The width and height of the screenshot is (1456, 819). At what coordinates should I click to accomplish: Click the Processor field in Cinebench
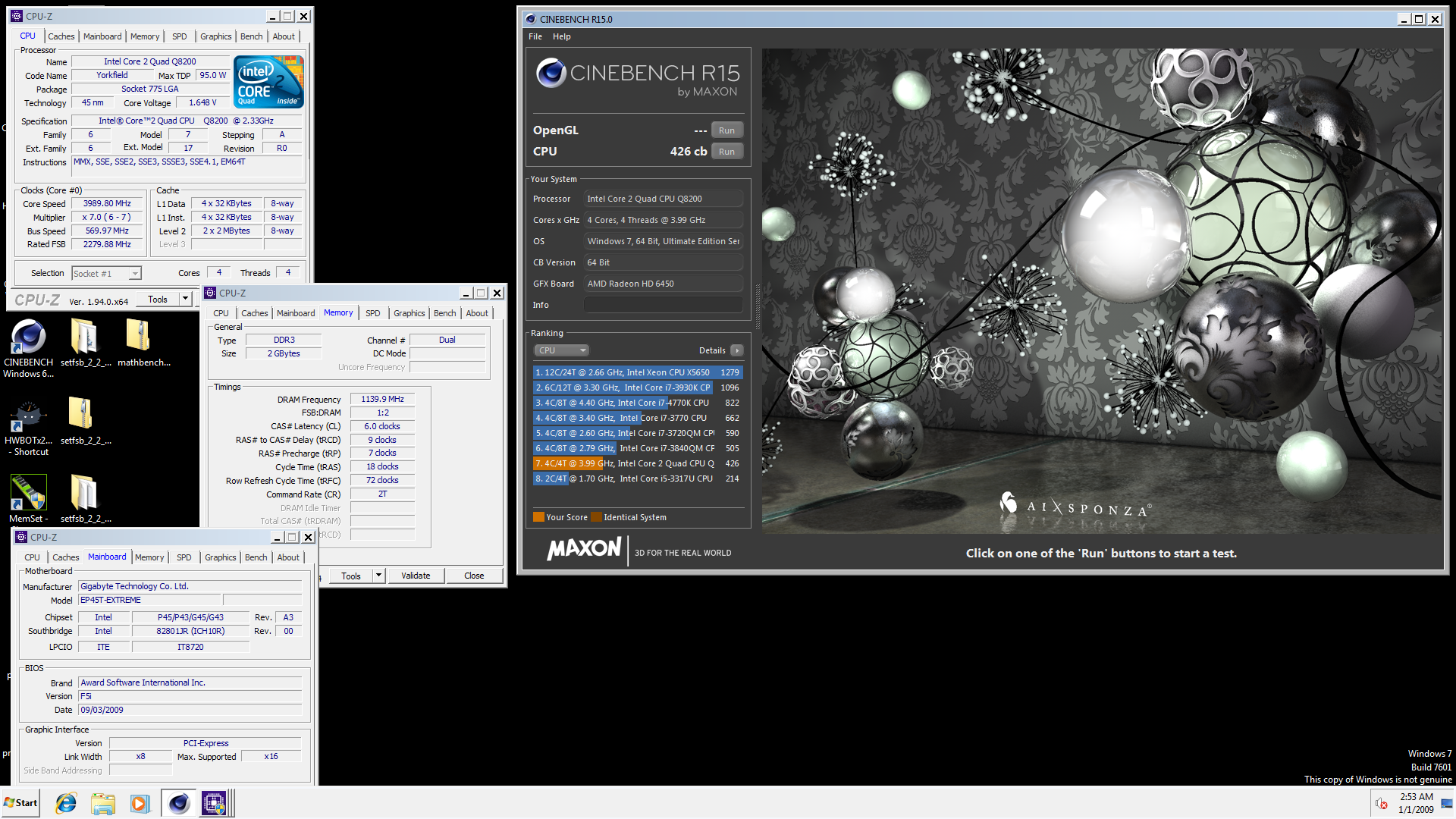click(x=664, y=199)
